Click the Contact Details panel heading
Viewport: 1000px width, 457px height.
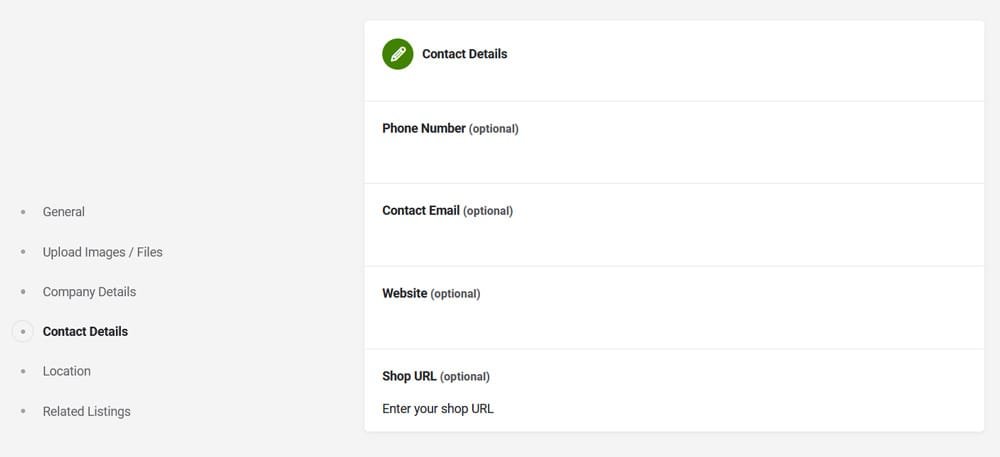click(464, 54)
